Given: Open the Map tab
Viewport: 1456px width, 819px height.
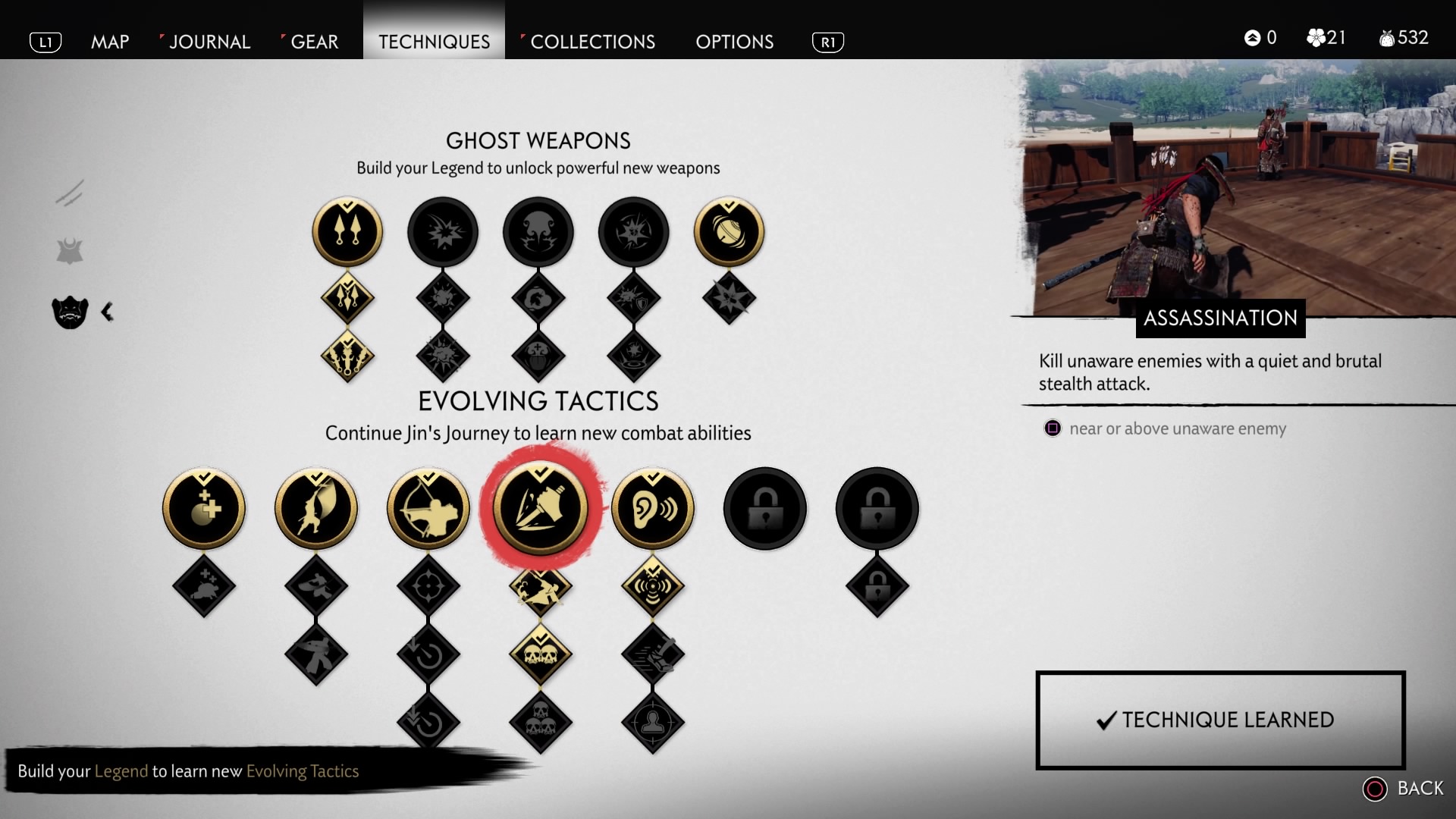Looking at the screenshot, I should point(110,42).
